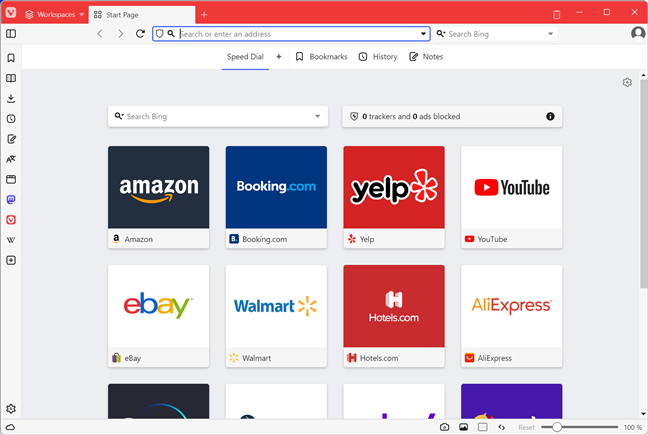Viewport: 648px width, 435px height.
Task: Open the Hotels.com speed dial
Action: 394,316
